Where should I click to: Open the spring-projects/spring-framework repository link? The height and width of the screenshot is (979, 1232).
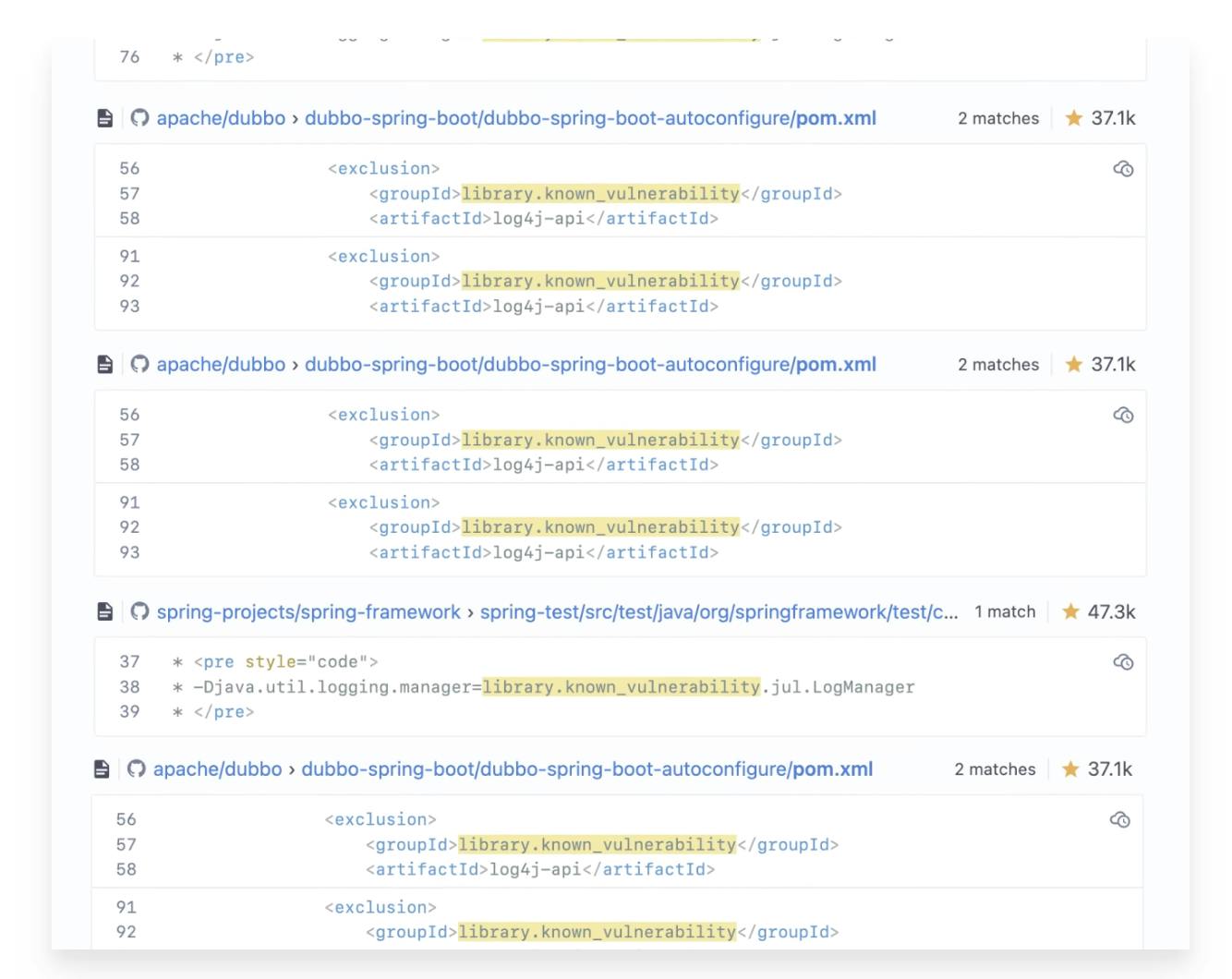[x=308, y=611]
